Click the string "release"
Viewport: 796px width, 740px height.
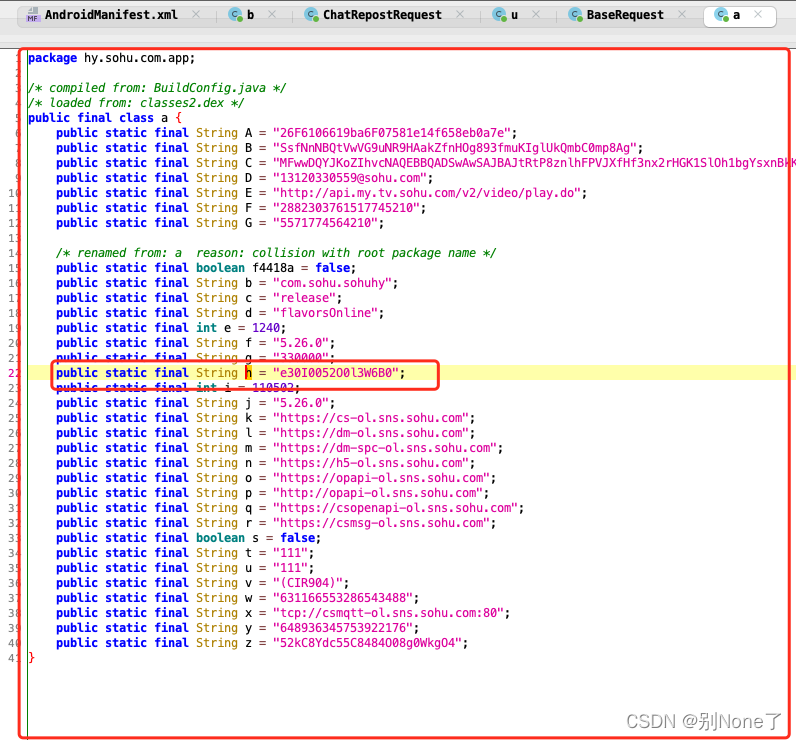point(304,298)
